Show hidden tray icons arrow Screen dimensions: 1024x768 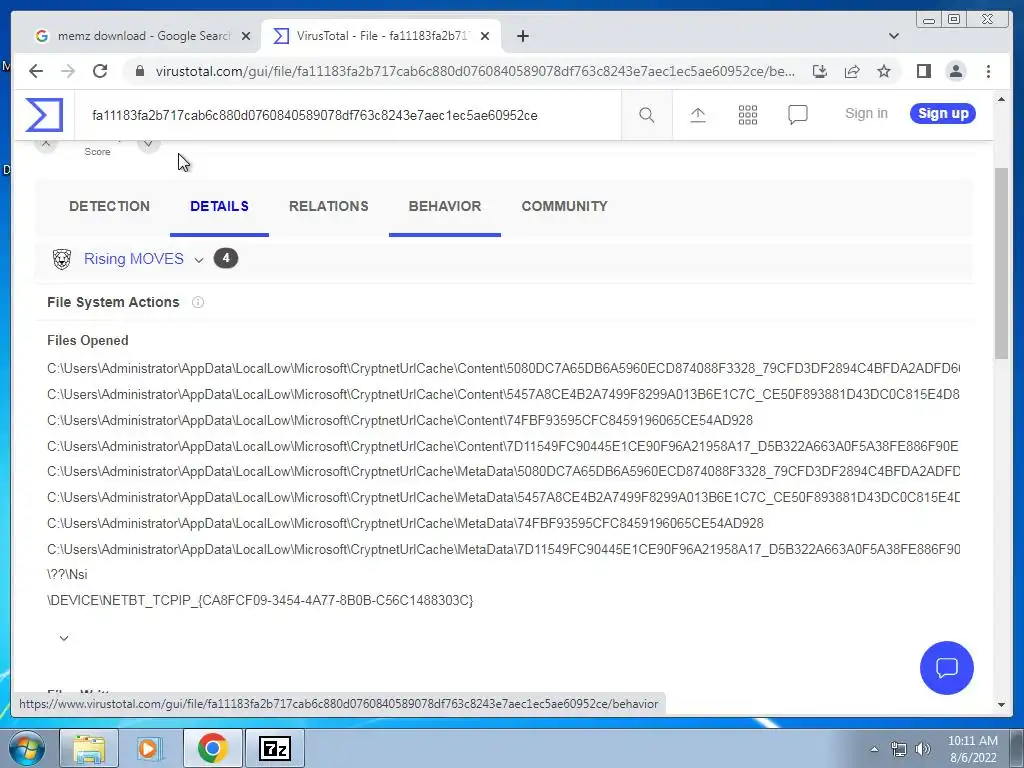[x=874, y=749]
